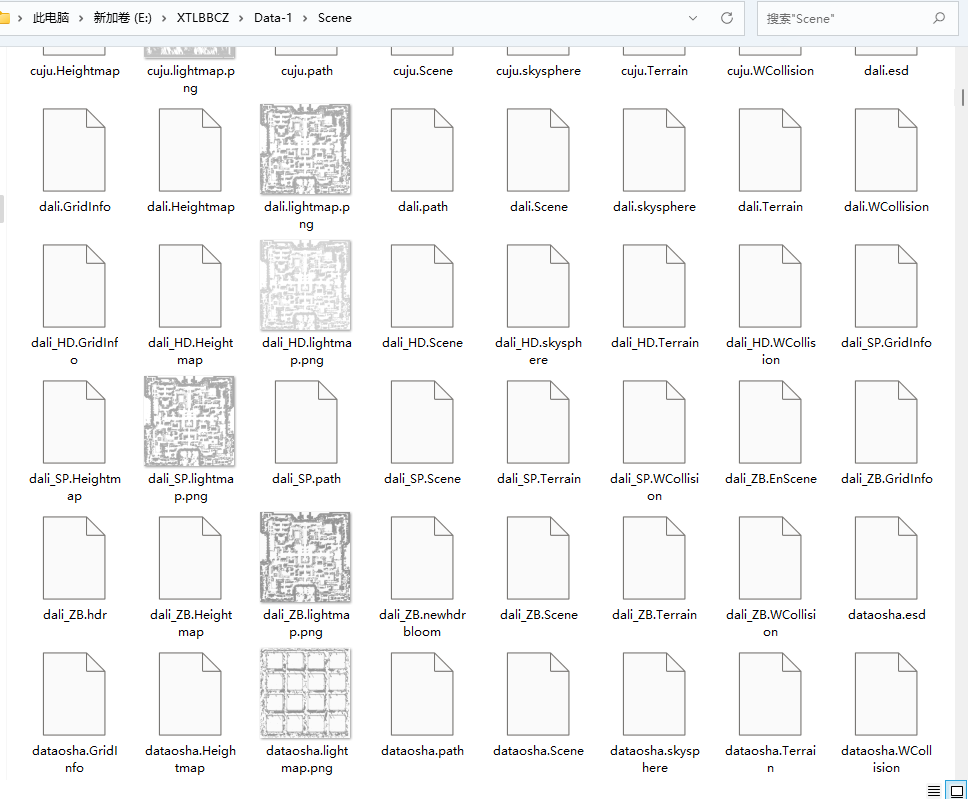Select dataosha.lightmap.png thumbnail
Image resolution: width=968 pixels, height=799 pixels.
click(x=306, y=693)
